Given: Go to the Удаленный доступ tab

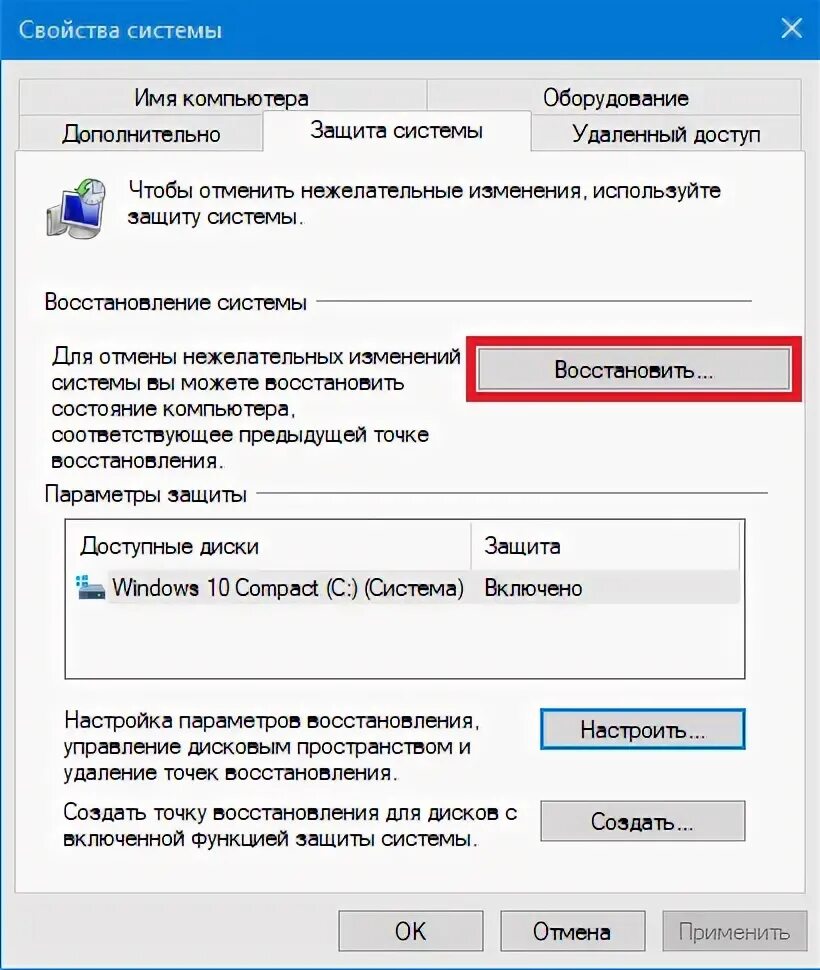Looking at the screenshot, I should pos(666,133).
